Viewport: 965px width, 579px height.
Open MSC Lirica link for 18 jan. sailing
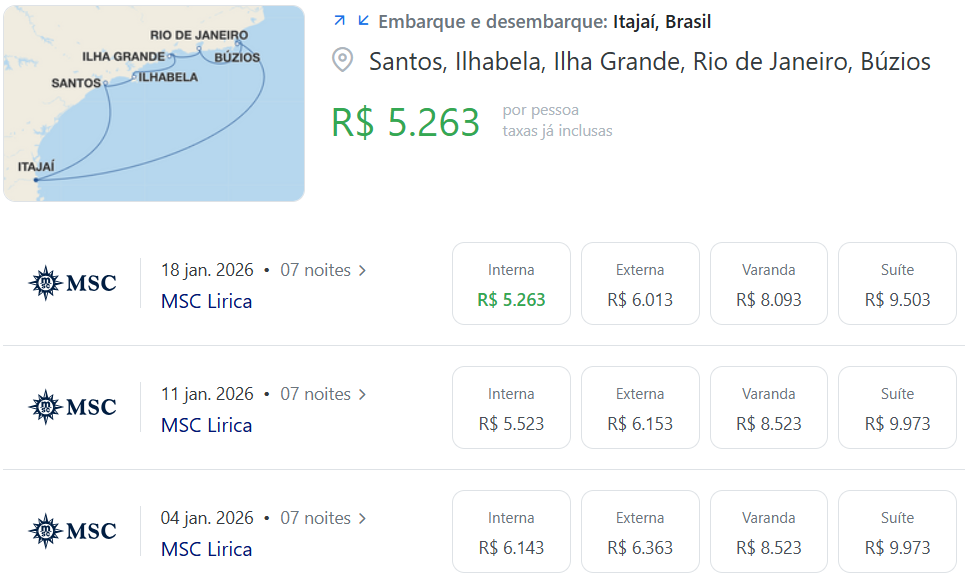pos(206,301)
